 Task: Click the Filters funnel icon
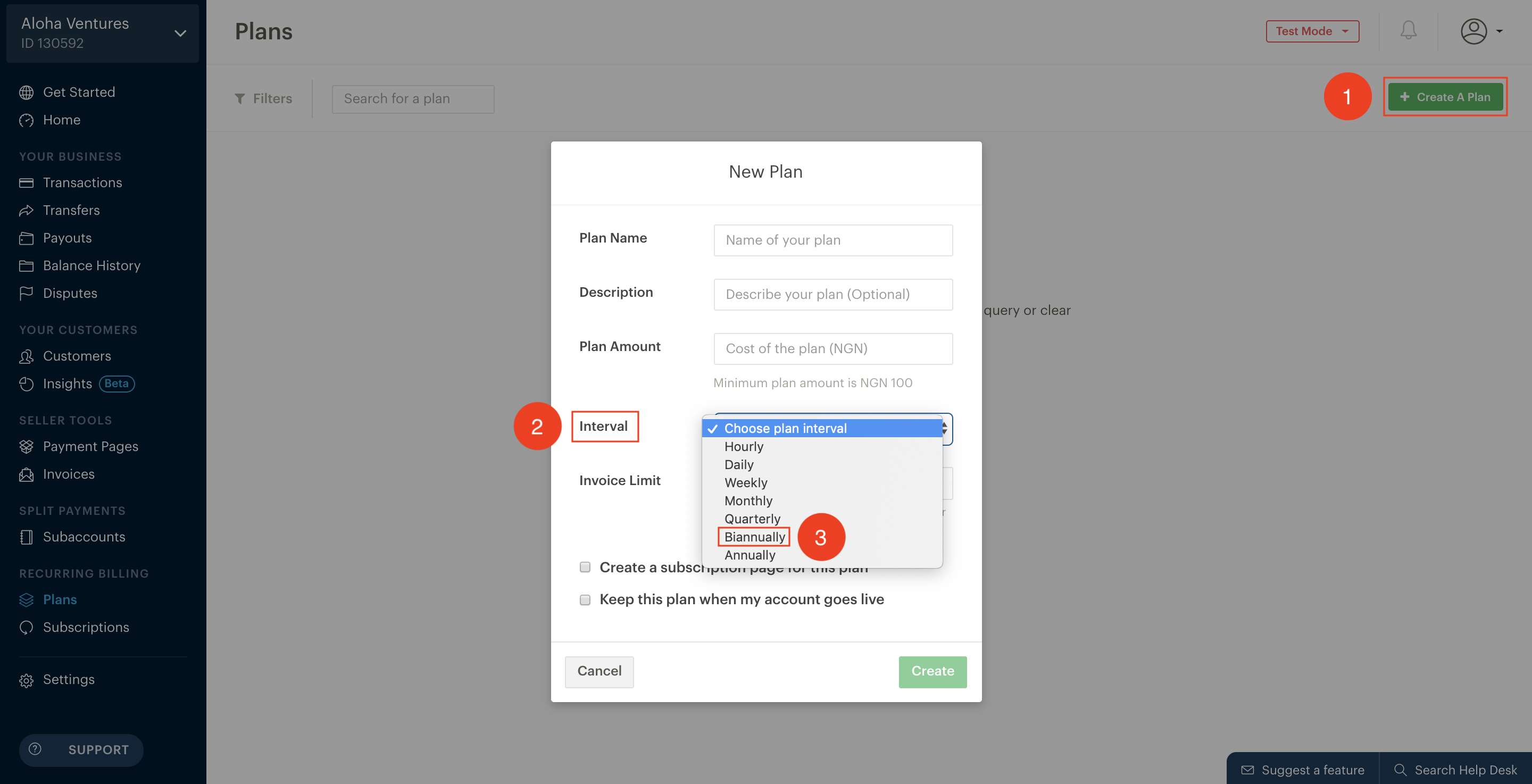click(x=240, y=99)
